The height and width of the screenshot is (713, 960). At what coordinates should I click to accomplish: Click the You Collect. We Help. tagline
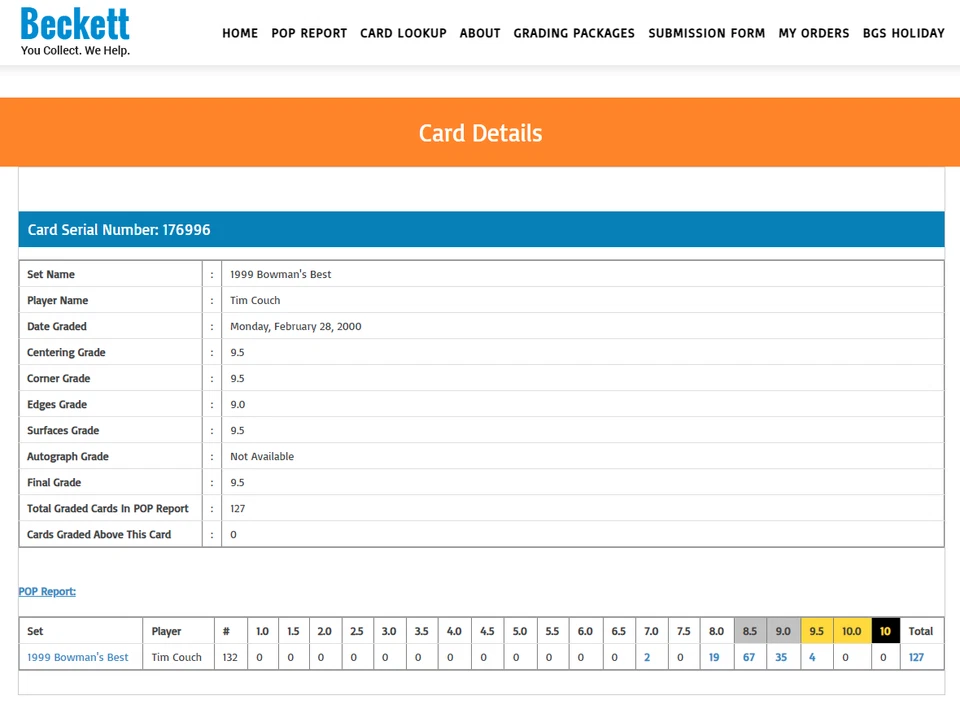(x=75, y=51)
